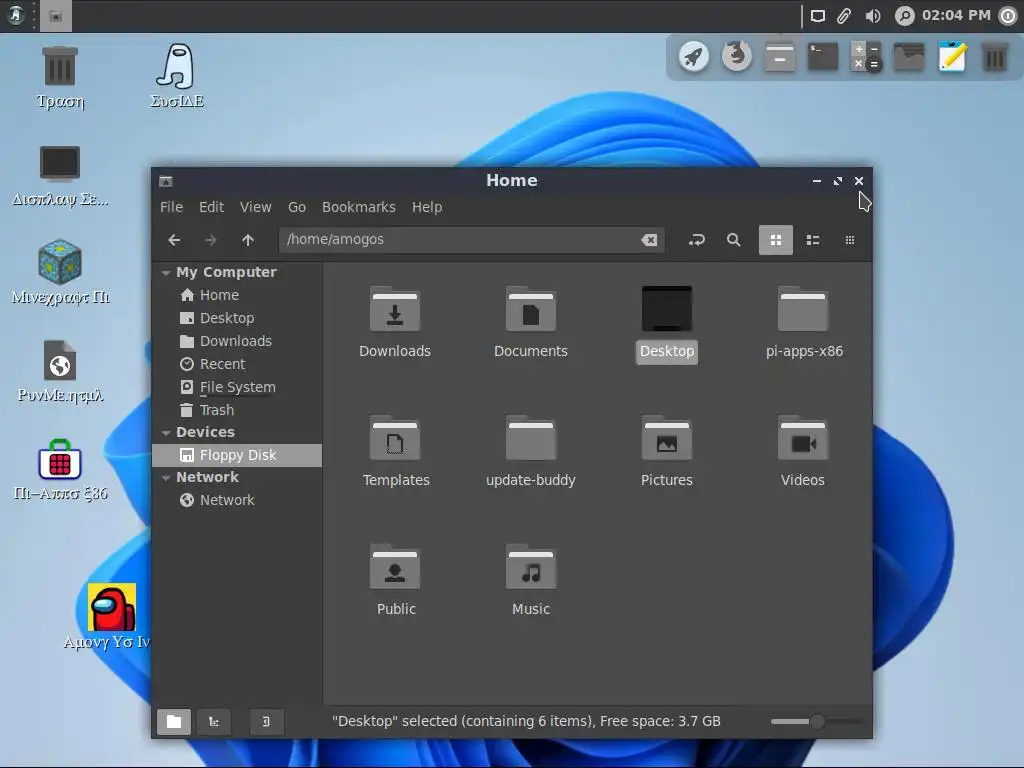
Task: Select the pi-apps-x86 folder
Action: [x=803, y=309]
